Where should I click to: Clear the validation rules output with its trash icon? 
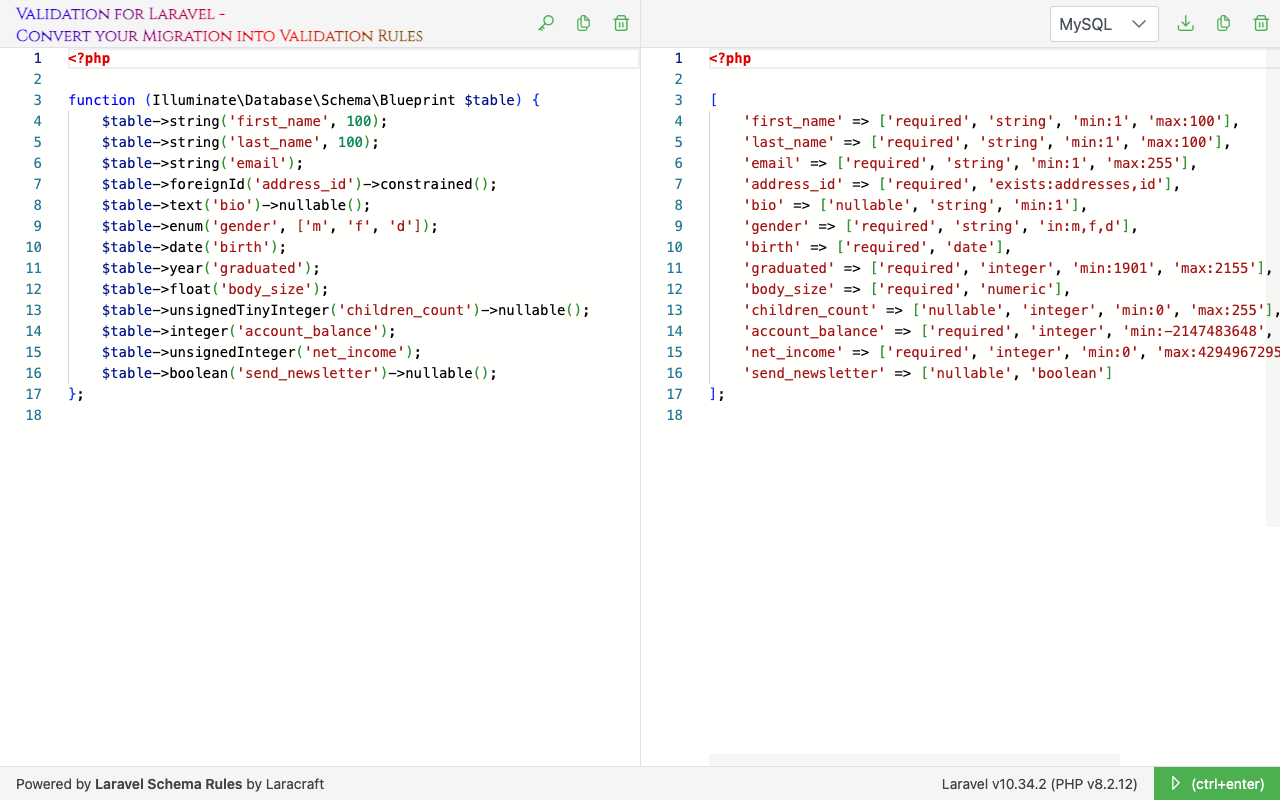pyautogui.click(x=1261, y=23)
